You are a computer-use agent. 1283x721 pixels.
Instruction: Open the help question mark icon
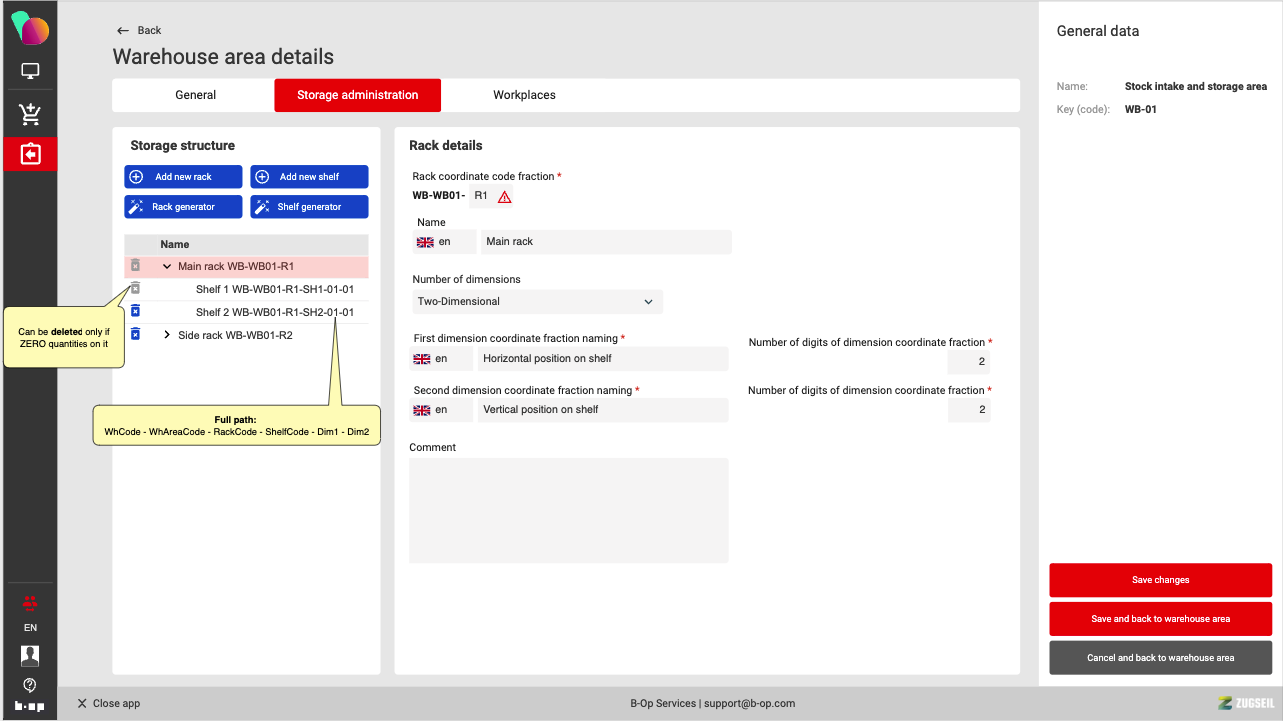click(30, 685)
